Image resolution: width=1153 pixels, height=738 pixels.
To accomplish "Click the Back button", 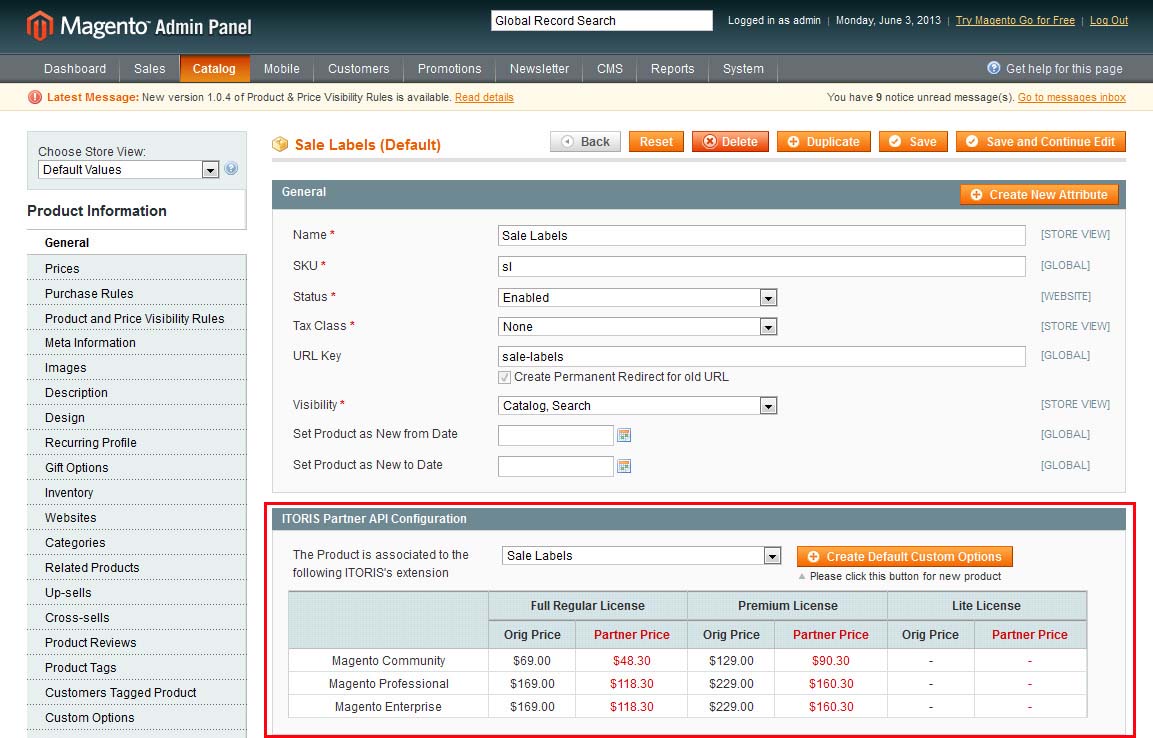I will tap(585, 142).
